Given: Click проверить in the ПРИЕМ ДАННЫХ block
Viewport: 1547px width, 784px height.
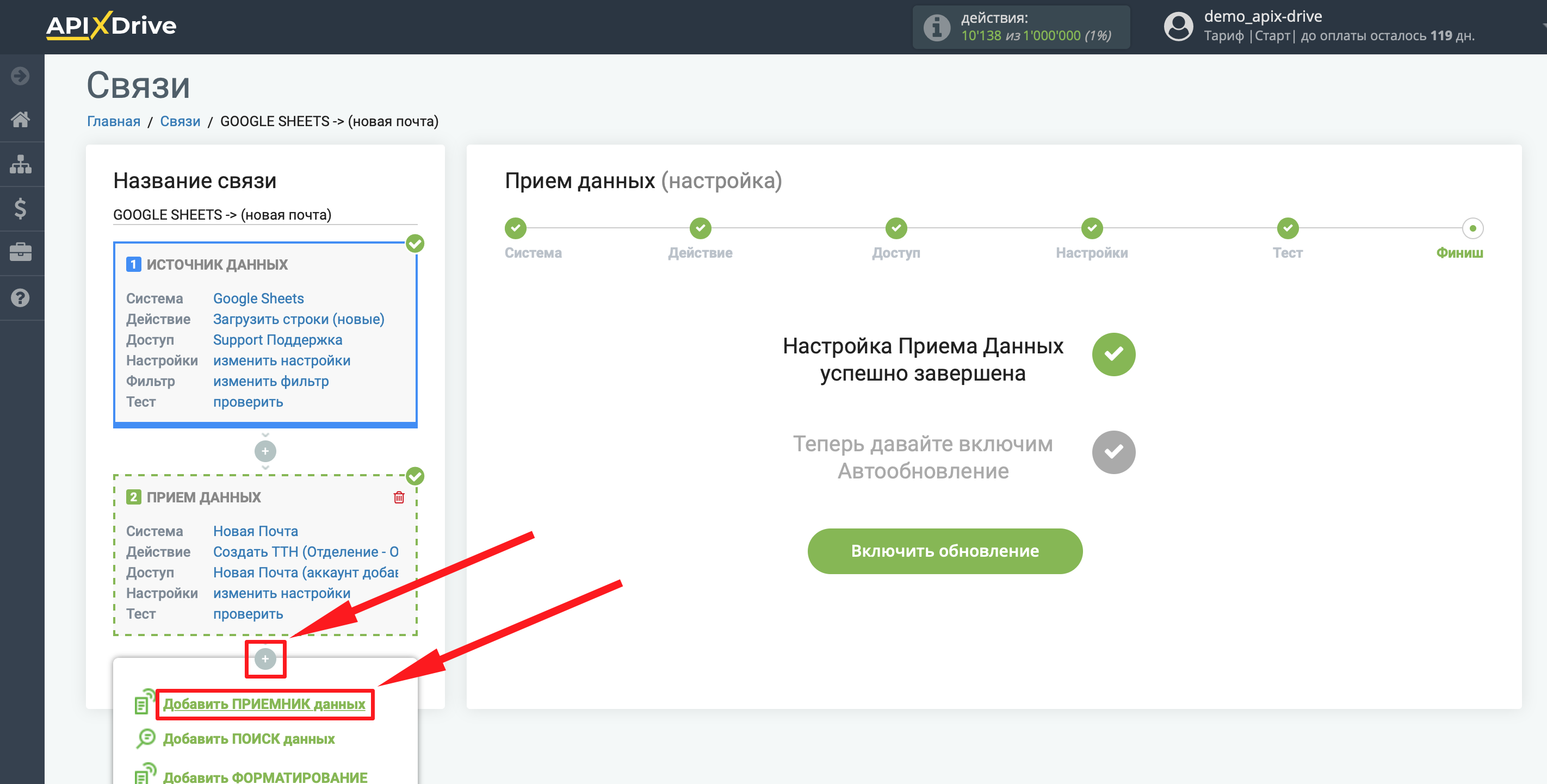Looking at the screenshot, I should (248, 614).
